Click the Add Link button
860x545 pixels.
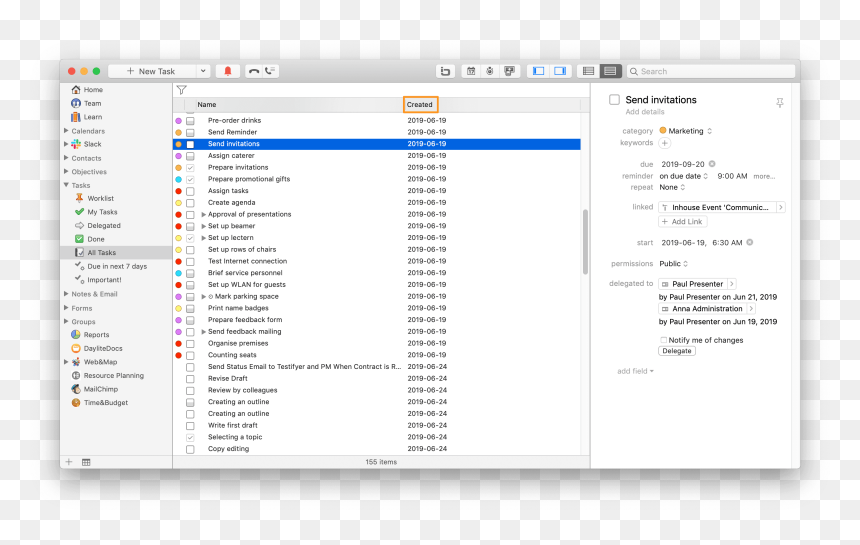click(682, 222)
